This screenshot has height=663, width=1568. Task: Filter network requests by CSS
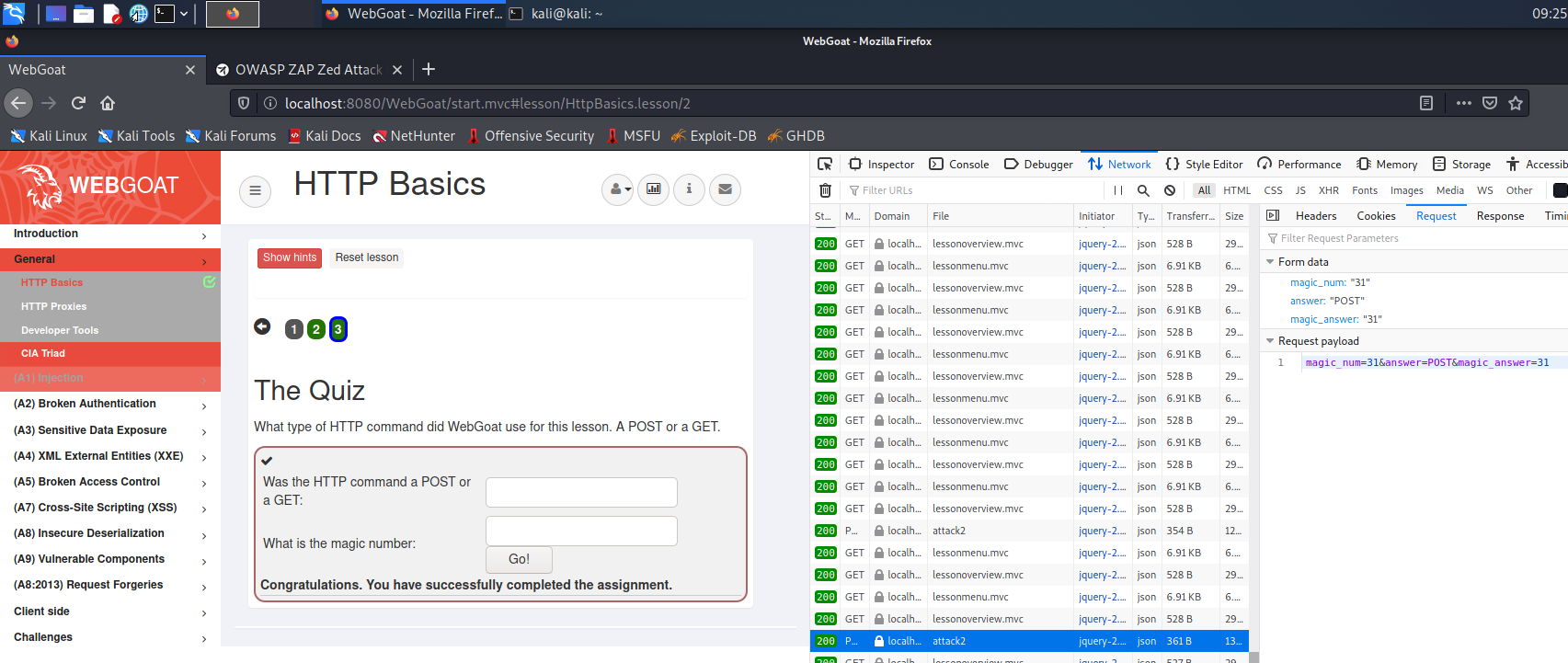1273,190
